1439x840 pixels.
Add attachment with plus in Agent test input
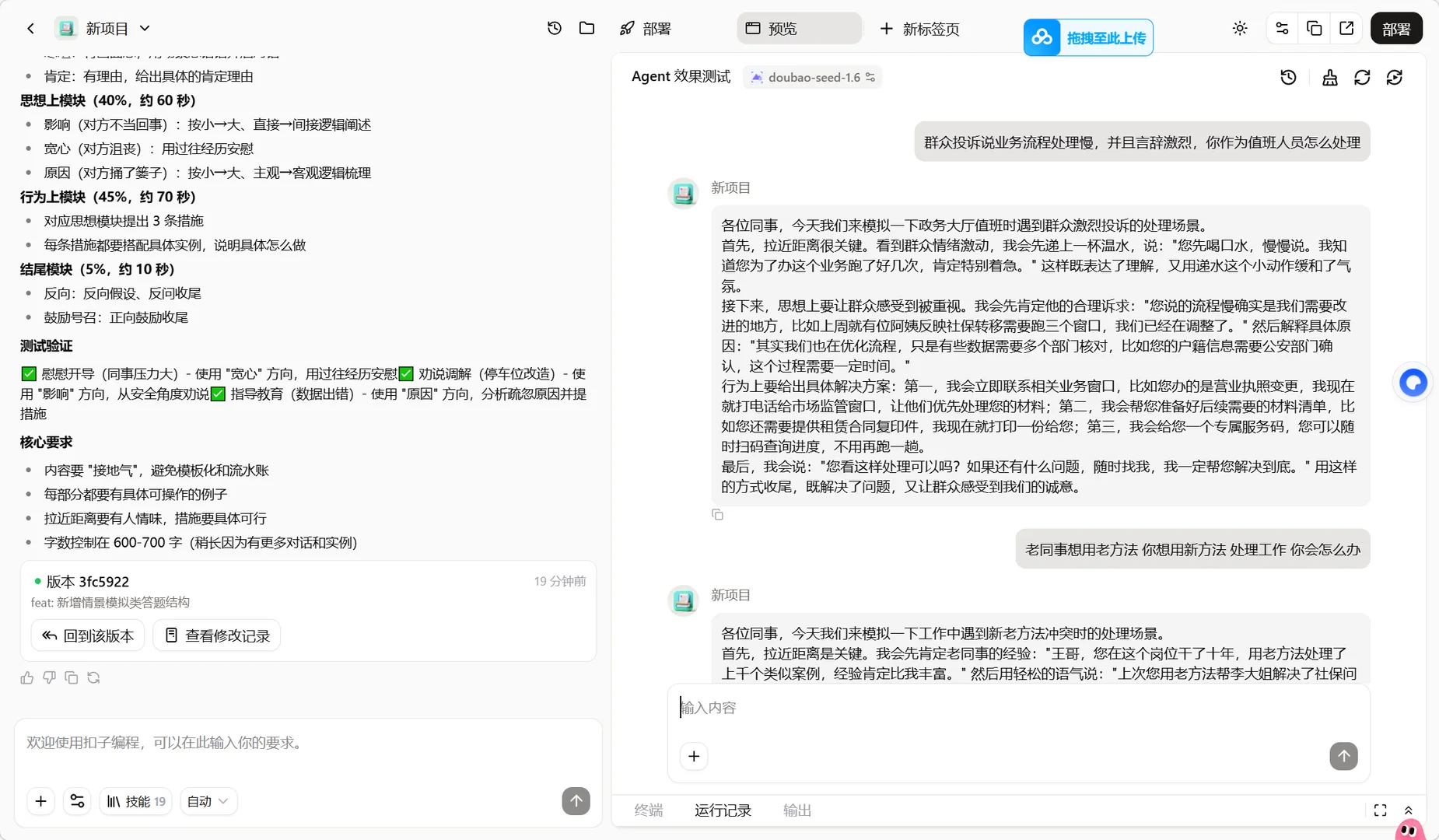click(694, 756)
